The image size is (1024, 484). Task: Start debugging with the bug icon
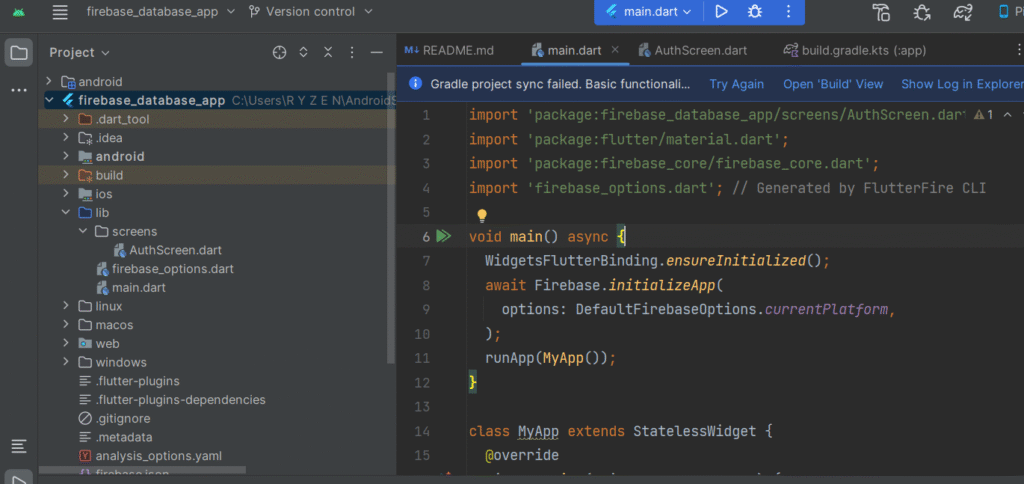pyautogui.click(x=755, y=12)
